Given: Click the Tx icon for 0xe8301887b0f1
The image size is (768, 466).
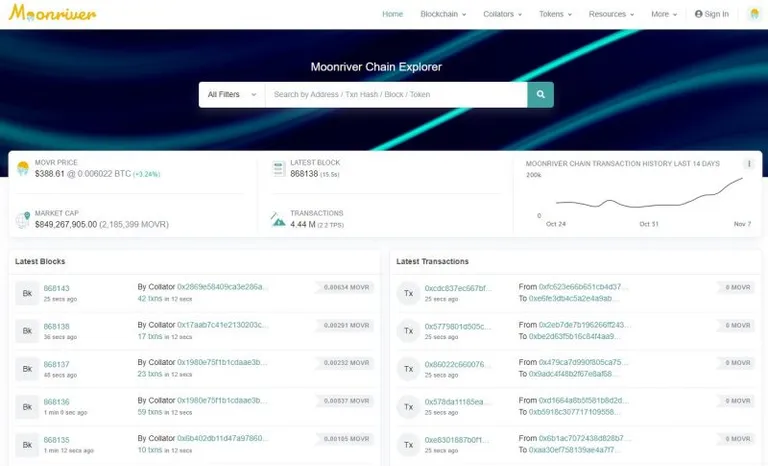Looking at the screenshot, I should coord(408,445).
